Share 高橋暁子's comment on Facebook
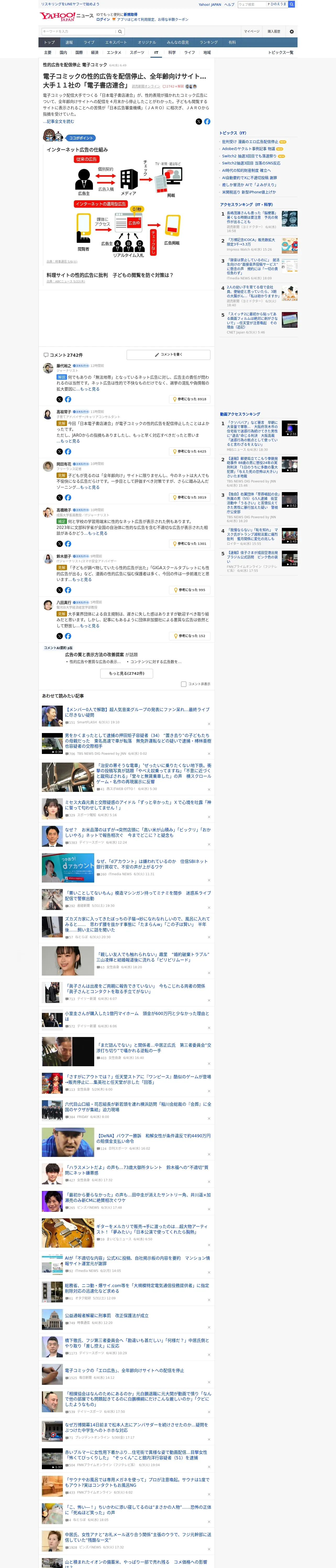Viewport: 336px width, 1568px height. click(x=68, y=544)
